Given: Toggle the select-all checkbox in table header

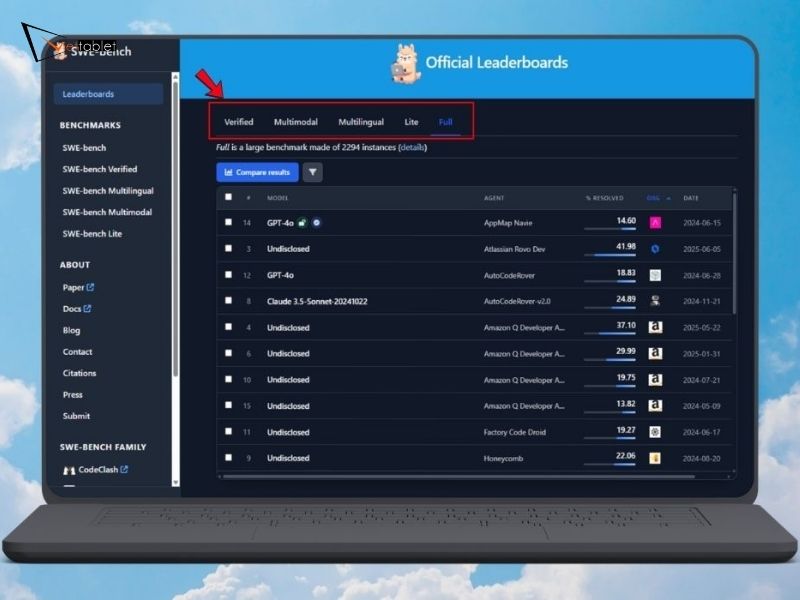Looking at the screenshot, I should (228, 197).
